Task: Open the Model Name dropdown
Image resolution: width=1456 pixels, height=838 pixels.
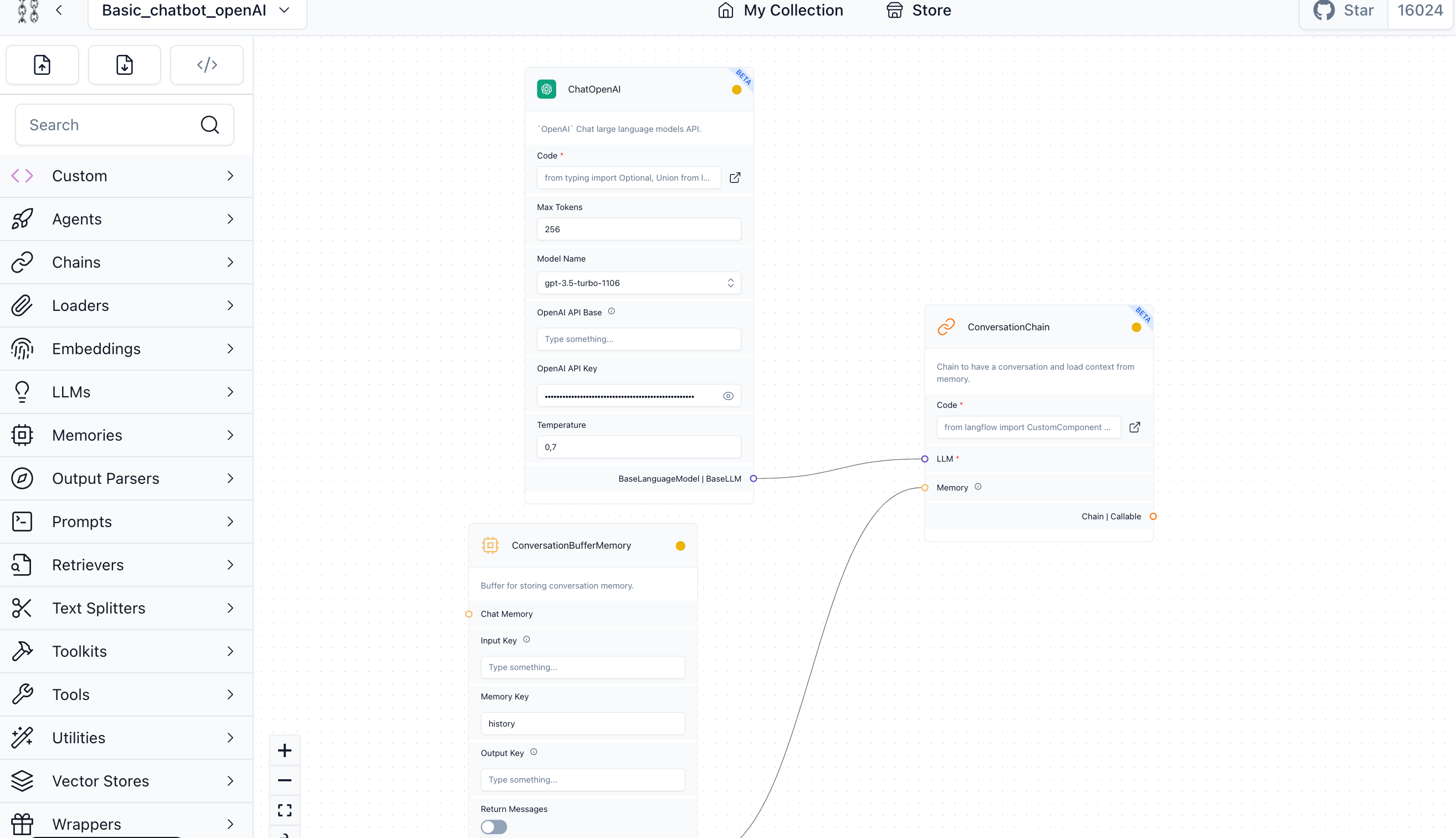Action: coord(639,283)
